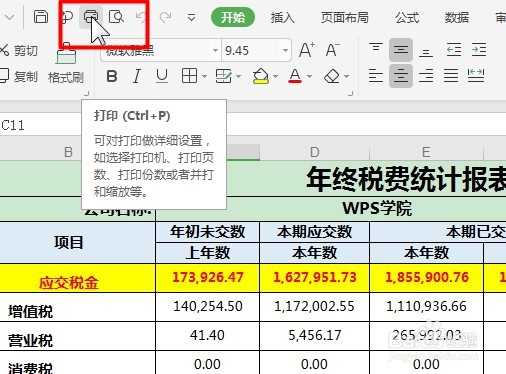Open the 页面布局 tab
Image resolution: width=506 pixels, height=374 pixels.
(345, 17)
